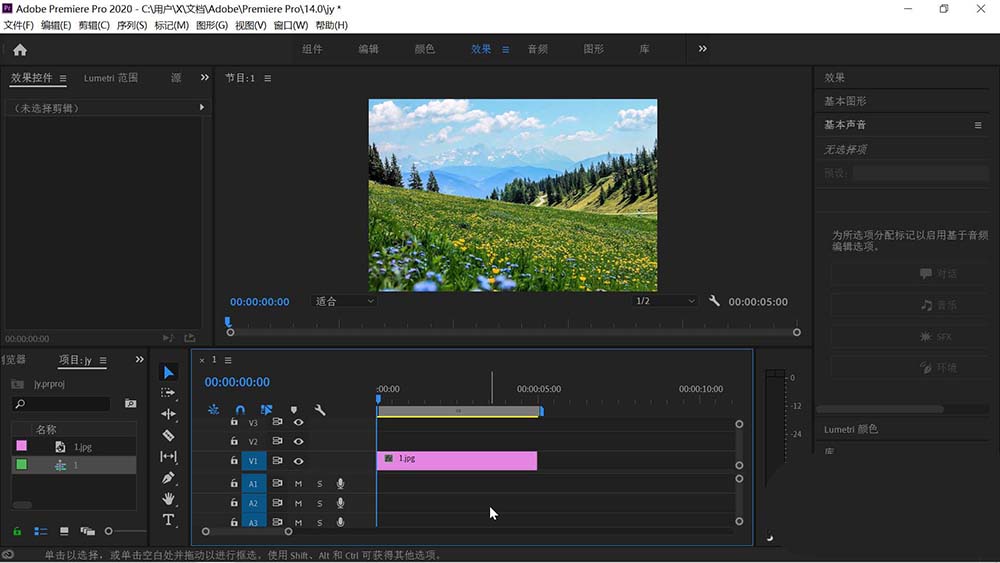Select the 1.jpg clip on timeline
1000x563 pixels.
click(x=457, y=460)
